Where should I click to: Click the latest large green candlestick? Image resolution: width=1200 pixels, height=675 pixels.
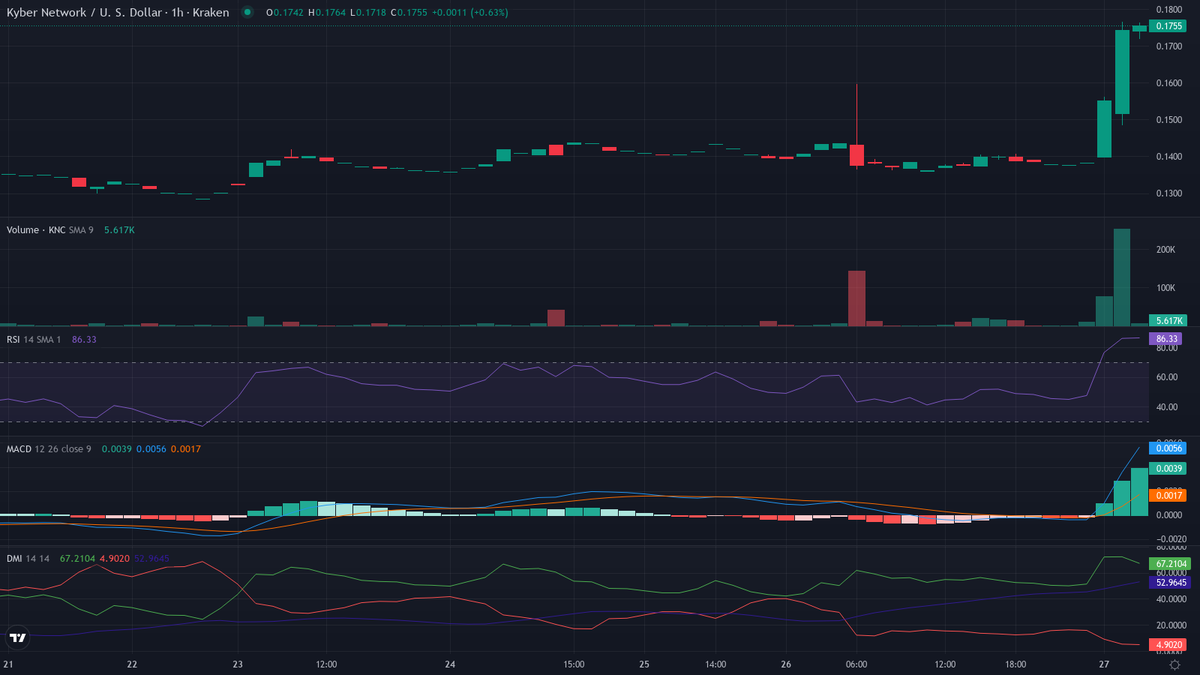1122,72
